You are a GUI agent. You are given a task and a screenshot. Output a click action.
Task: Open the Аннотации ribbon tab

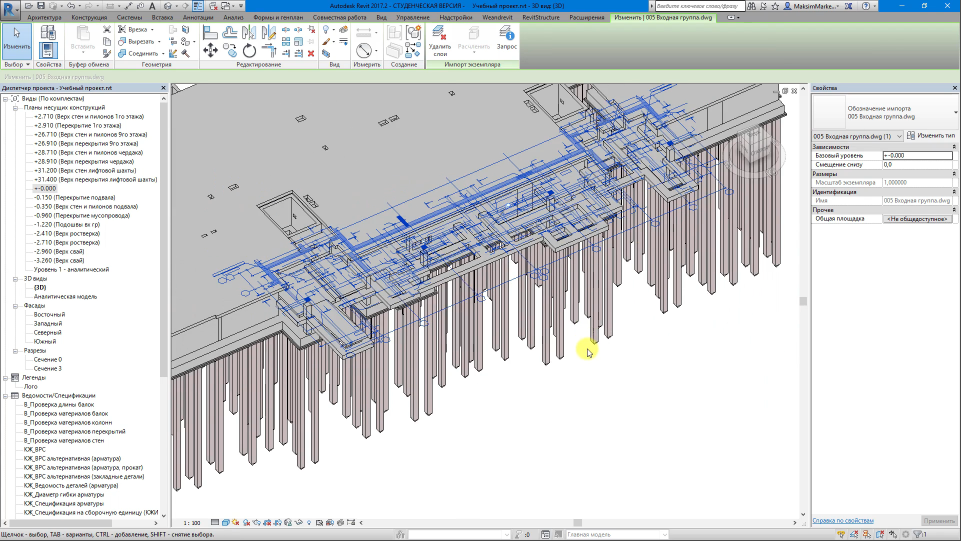198,18
